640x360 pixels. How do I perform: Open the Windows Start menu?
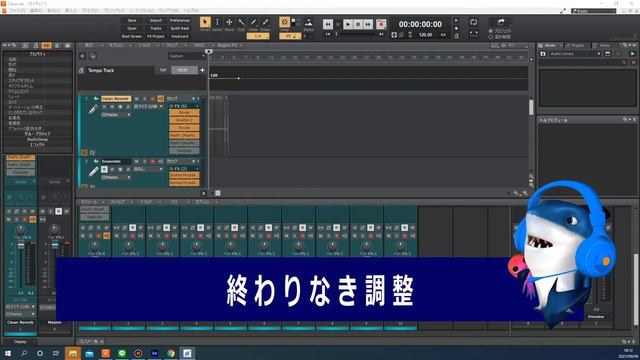(8, 353)
